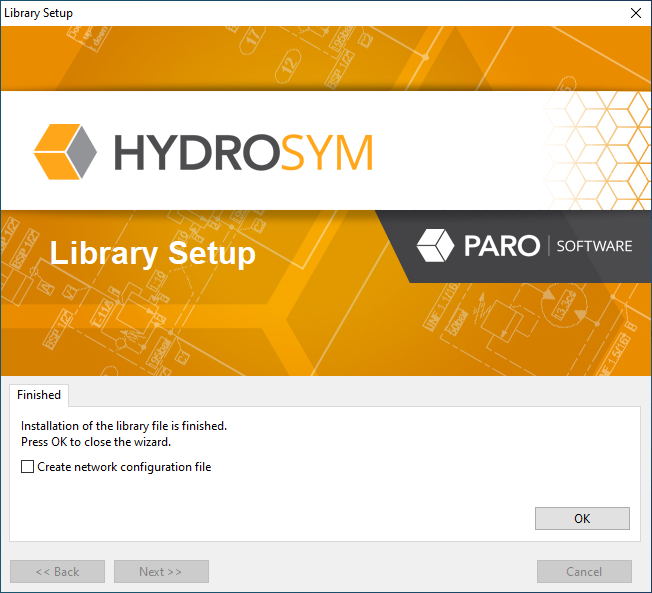Enable Create network configuration file checkbox
The height and width of the screenshot is (593, 652).
click(27, 467)
